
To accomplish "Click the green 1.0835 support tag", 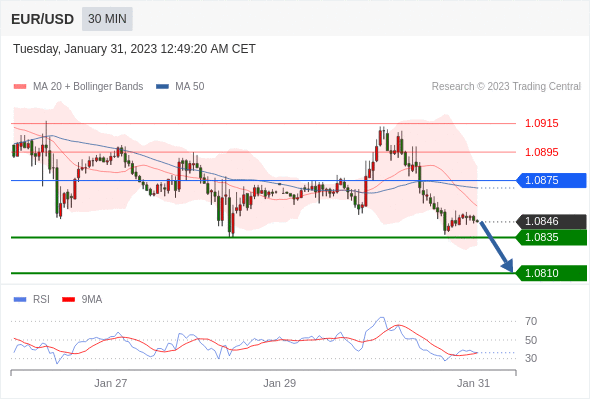I will [551, 237].
